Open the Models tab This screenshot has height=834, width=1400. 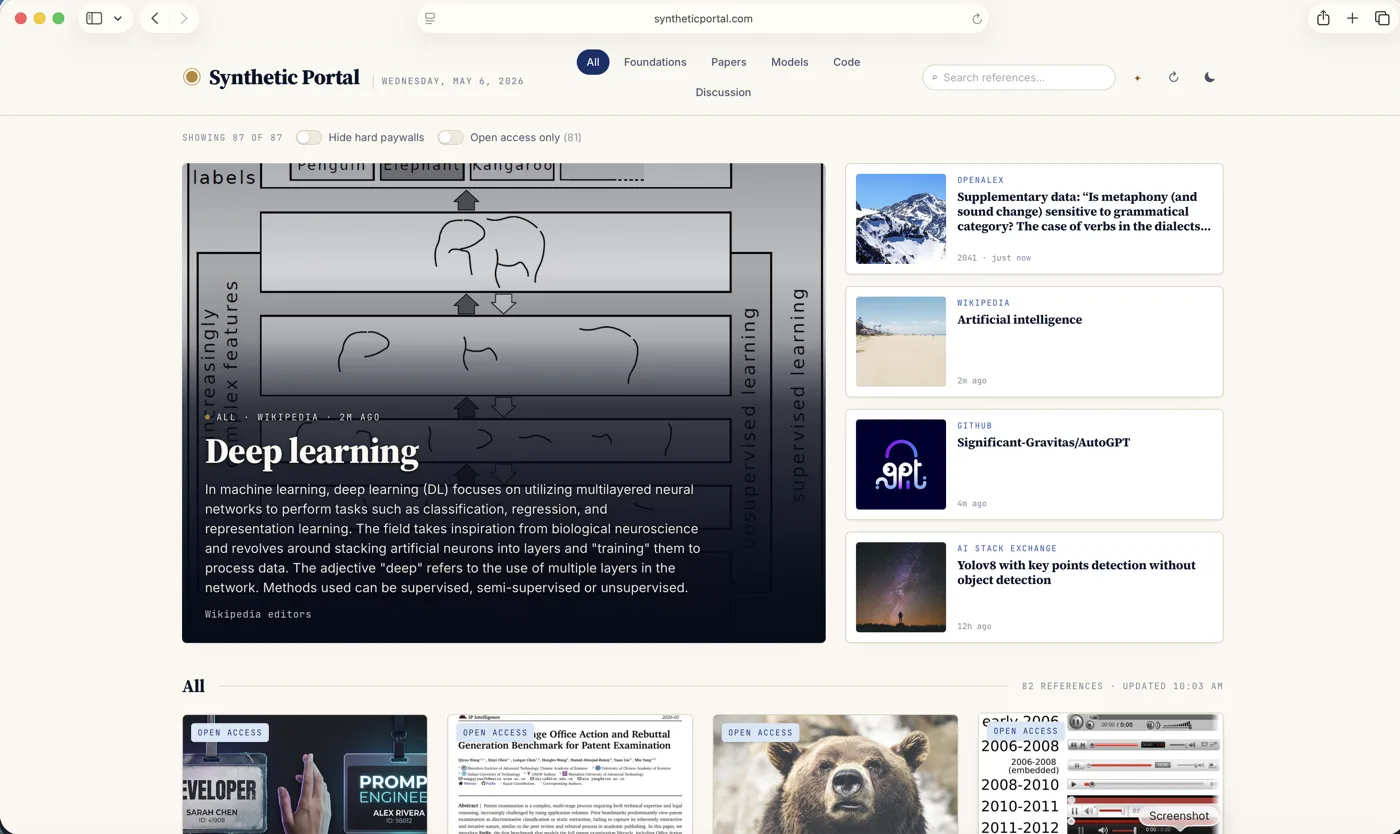pos(790,62)
